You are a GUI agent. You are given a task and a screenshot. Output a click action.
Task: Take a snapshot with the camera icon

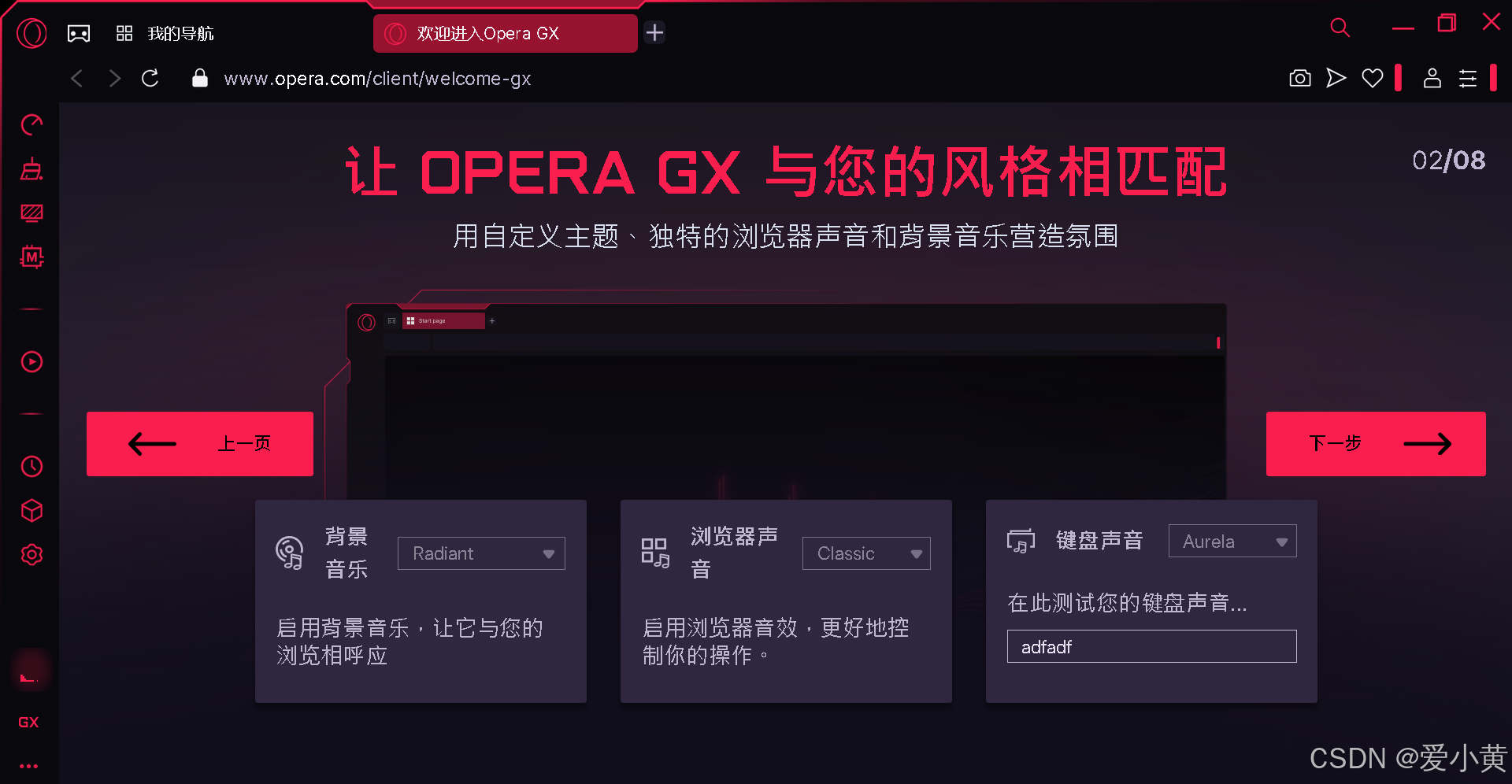[x=1300, y=78]
